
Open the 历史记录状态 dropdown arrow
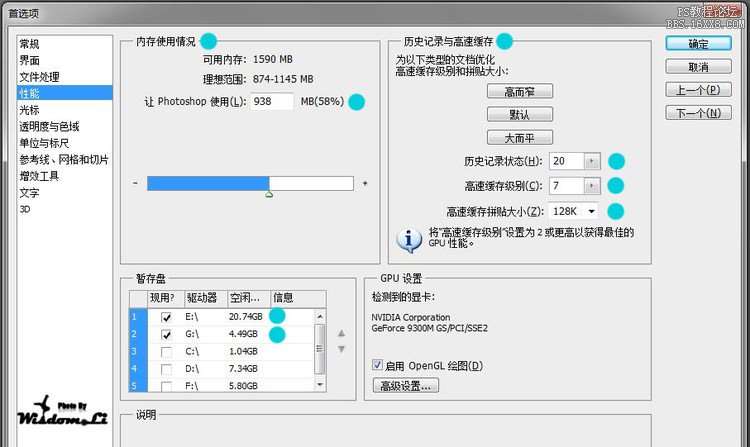[592, 161]
